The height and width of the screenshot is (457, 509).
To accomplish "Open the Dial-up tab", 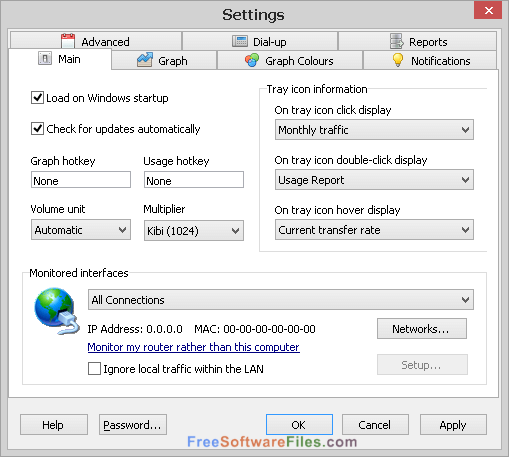I will pos(260,41).
